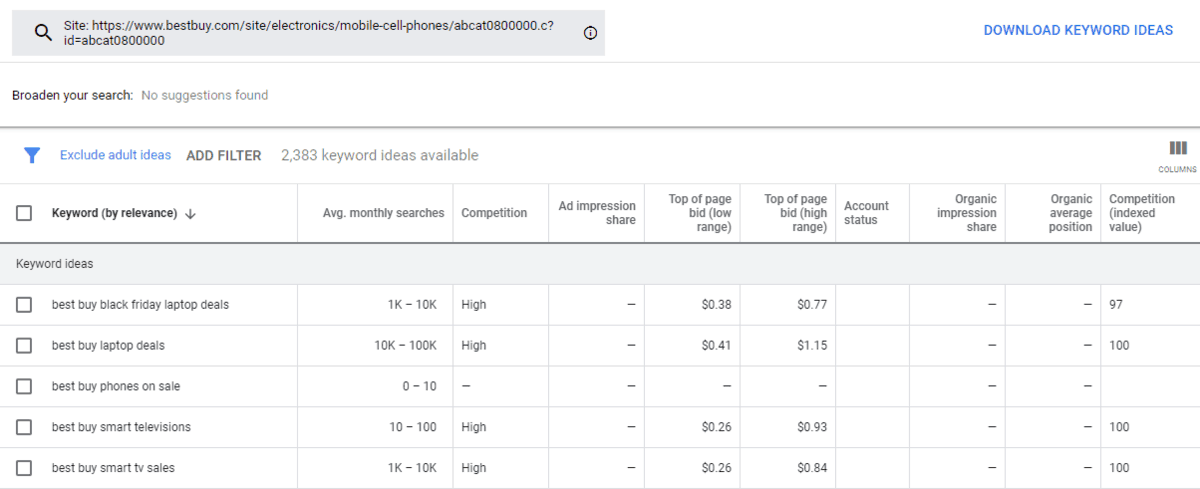Click the search magnifier icon
Viewport: 1200px width, 489px height.
(43, 32)
